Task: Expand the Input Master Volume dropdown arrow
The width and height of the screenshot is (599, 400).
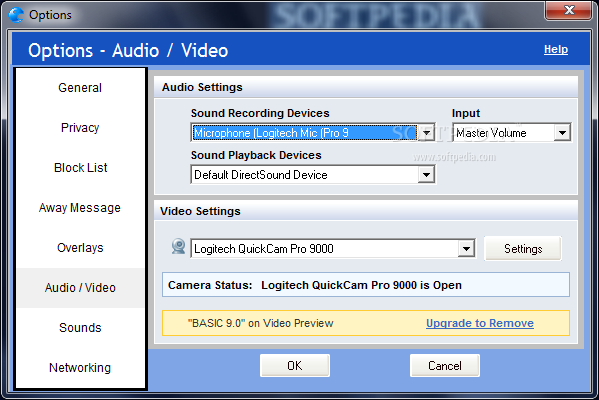Action: coord(562,133)
